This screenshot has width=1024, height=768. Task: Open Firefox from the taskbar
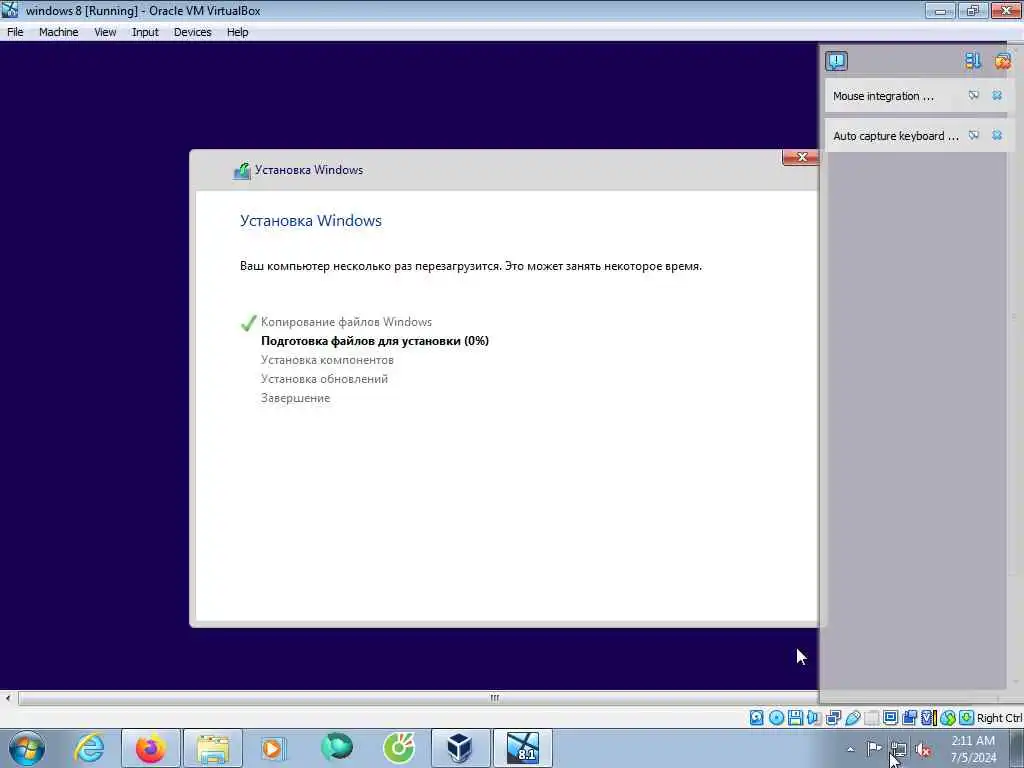coord(151,748)
